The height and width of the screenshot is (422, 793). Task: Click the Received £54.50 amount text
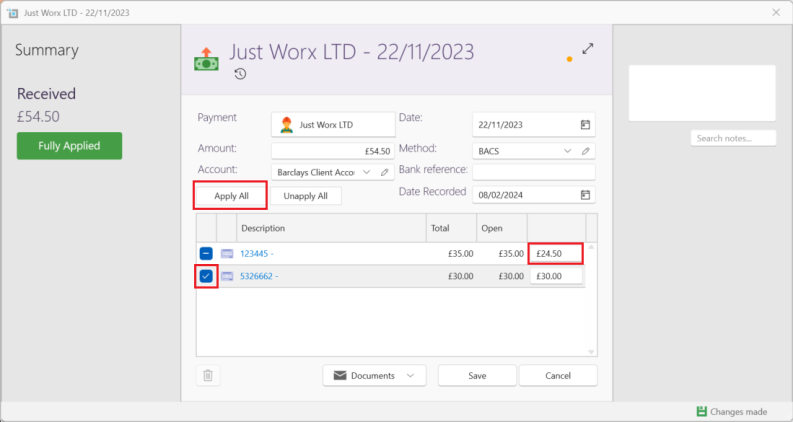(x=38, y=116)
